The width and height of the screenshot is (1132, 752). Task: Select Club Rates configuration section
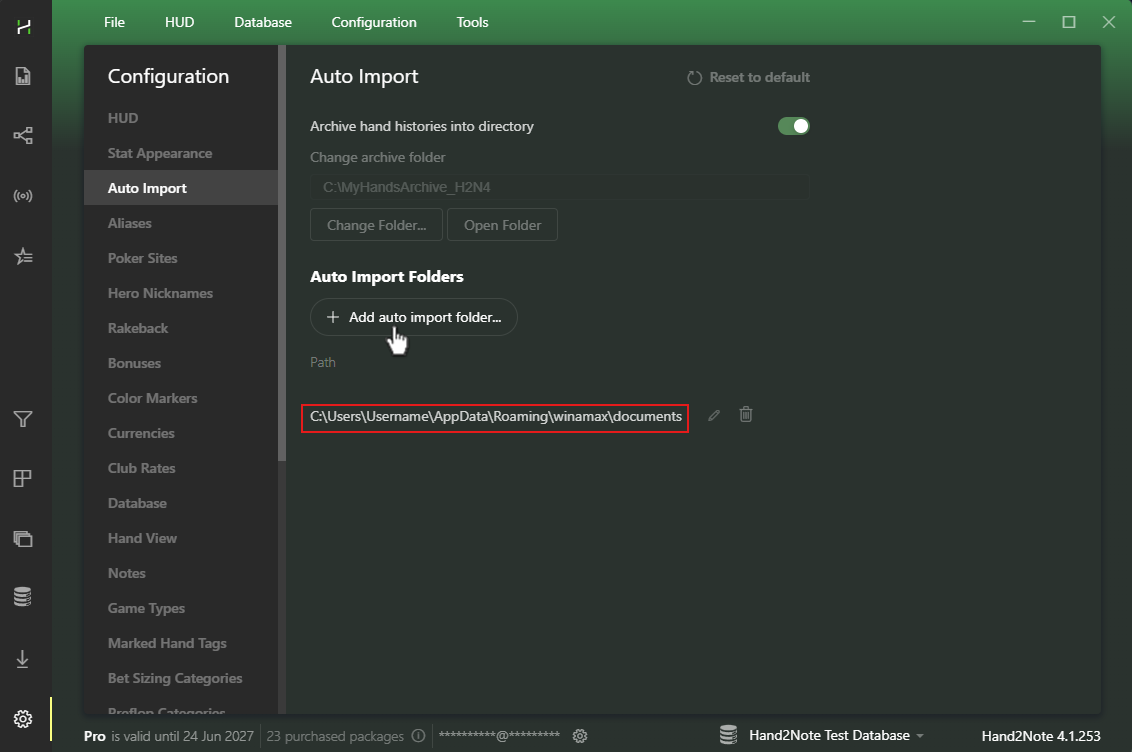[x=180, y=468]
